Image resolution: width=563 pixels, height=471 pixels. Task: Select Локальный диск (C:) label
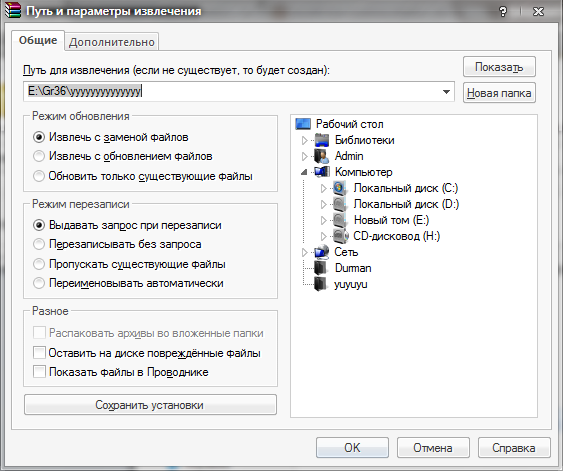pyautogui.click(x=406, y=188)
